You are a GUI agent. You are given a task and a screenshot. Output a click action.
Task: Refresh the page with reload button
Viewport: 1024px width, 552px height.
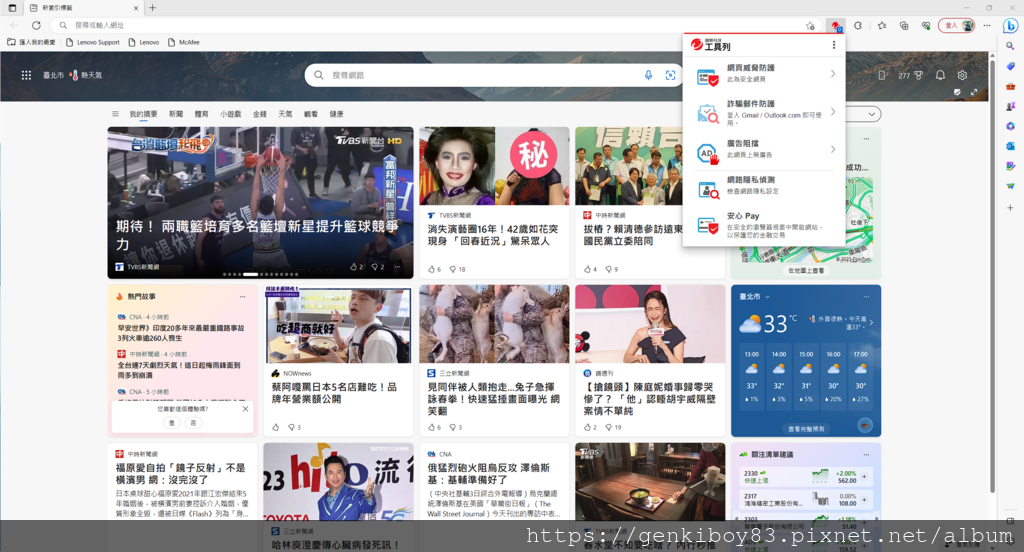coord(37,25)
